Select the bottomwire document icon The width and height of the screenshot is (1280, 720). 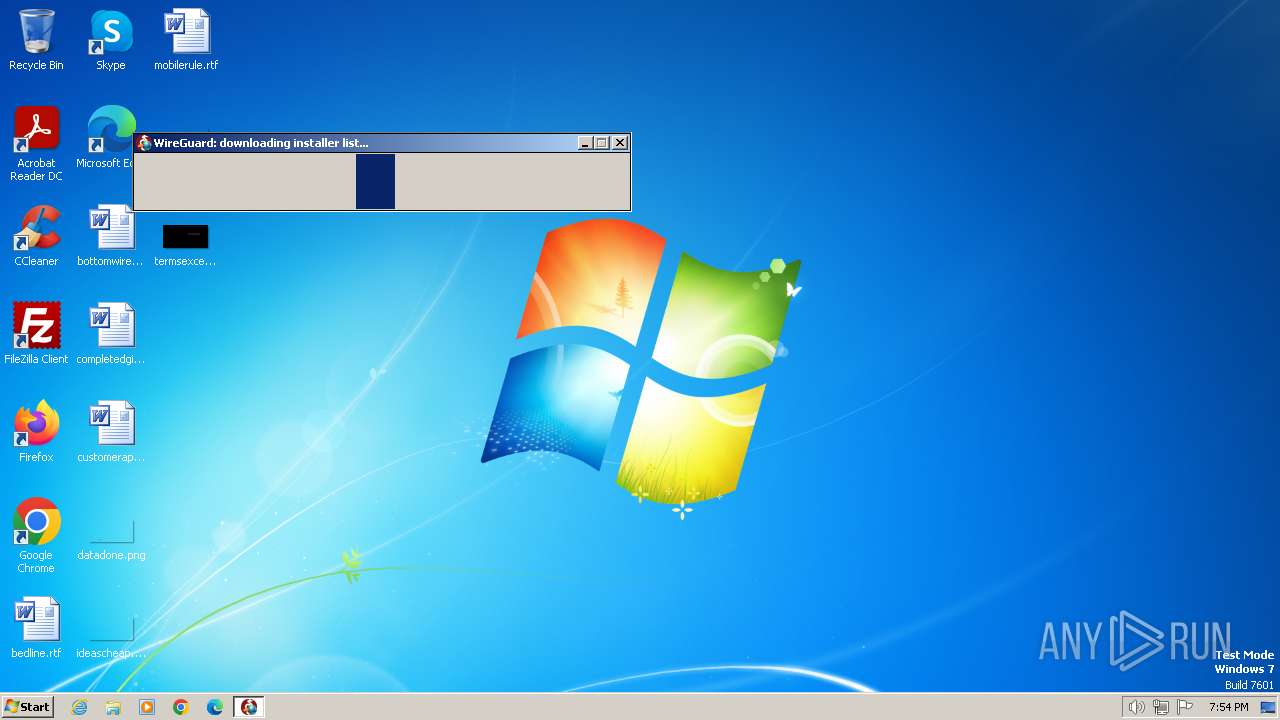(x=111, y=236)
